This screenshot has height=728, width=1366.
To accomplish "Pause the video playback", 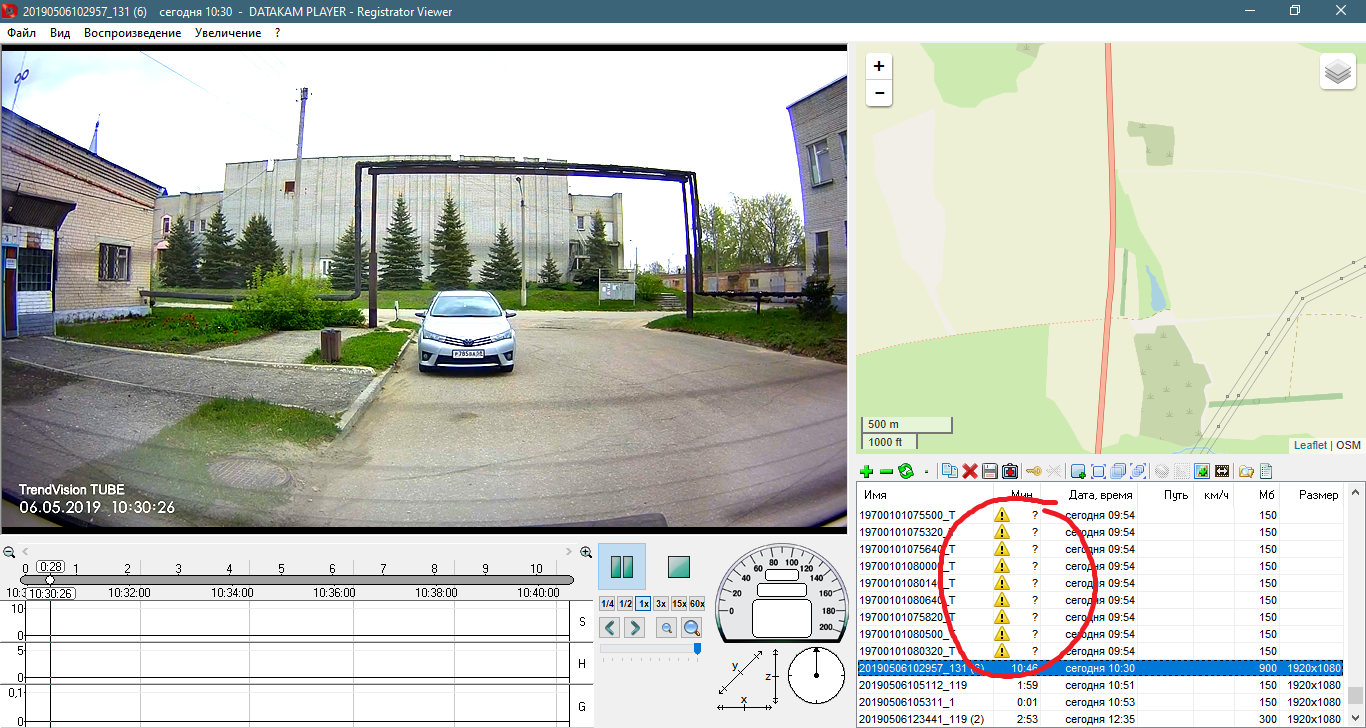I will point(621,567).
